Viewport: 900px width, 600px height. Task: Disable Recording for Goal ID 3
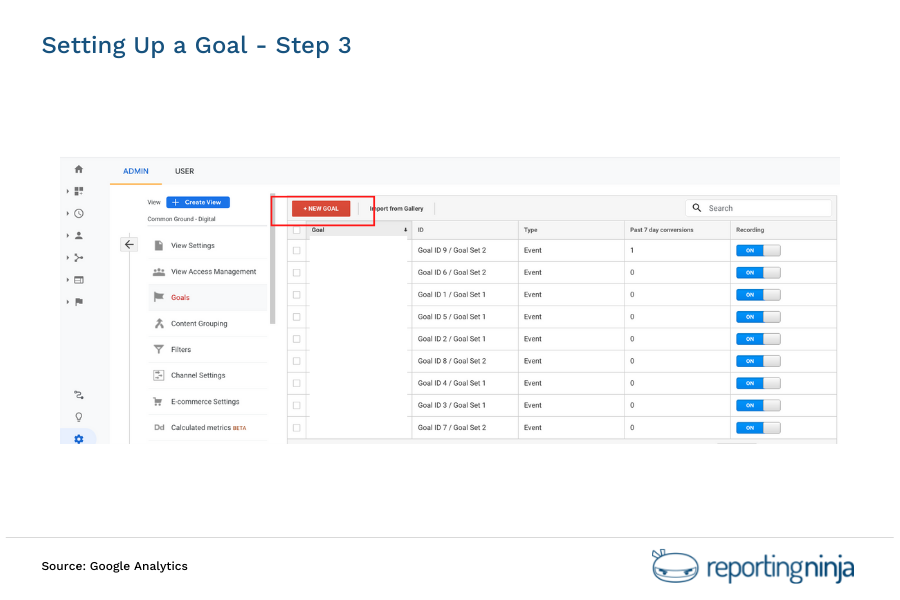pyautogui.click(x=758, y=405)
